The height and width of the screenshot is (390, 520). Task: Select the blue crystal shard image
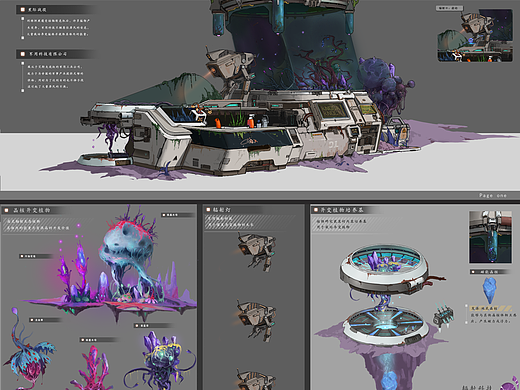point(489,290)
